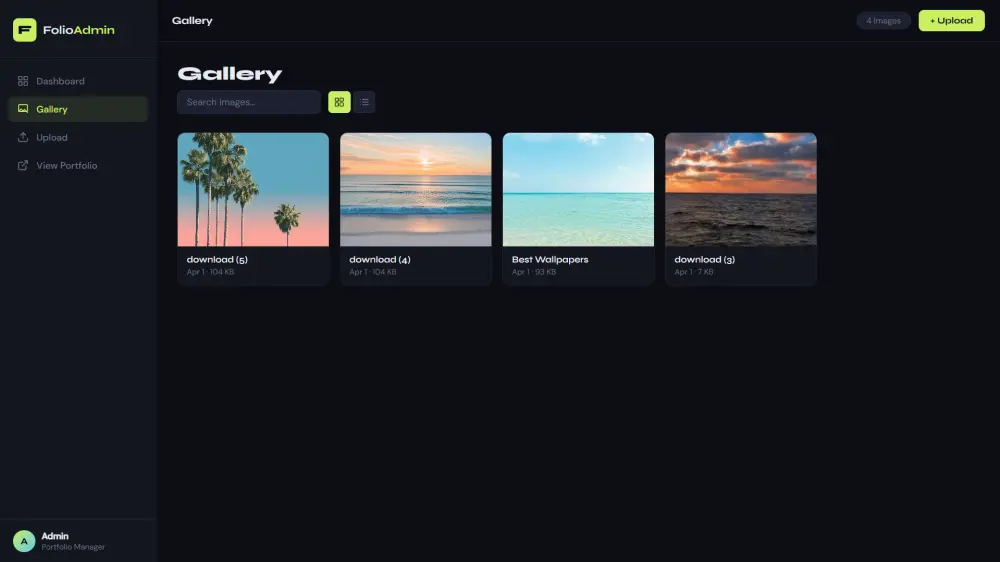The image size is (1000, 562).
Task: Click the green + Upload button
Action: click(952, 20)
